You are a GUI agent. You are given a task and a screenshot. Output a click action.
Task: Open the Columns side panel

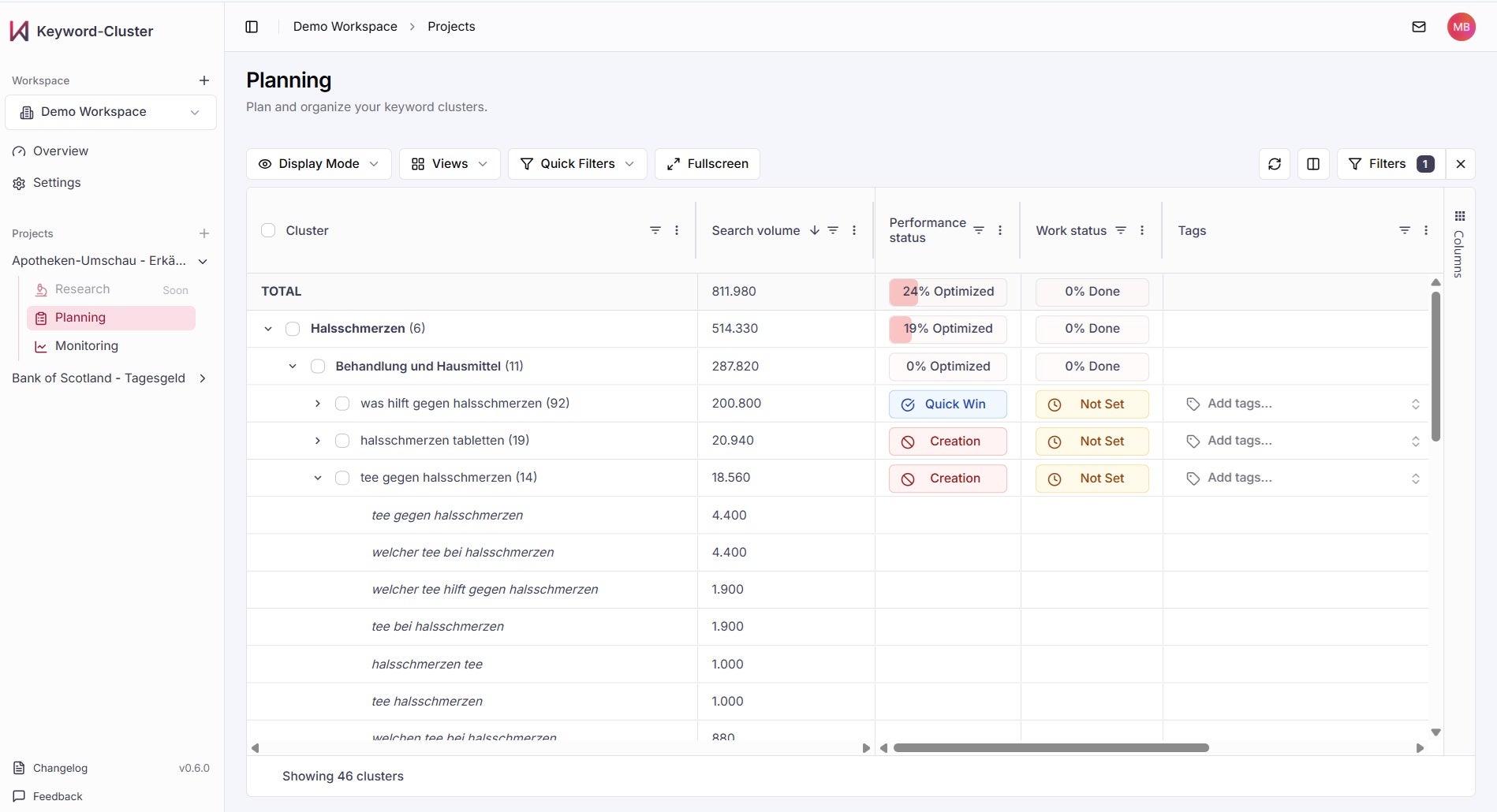tap(1459, 244)
